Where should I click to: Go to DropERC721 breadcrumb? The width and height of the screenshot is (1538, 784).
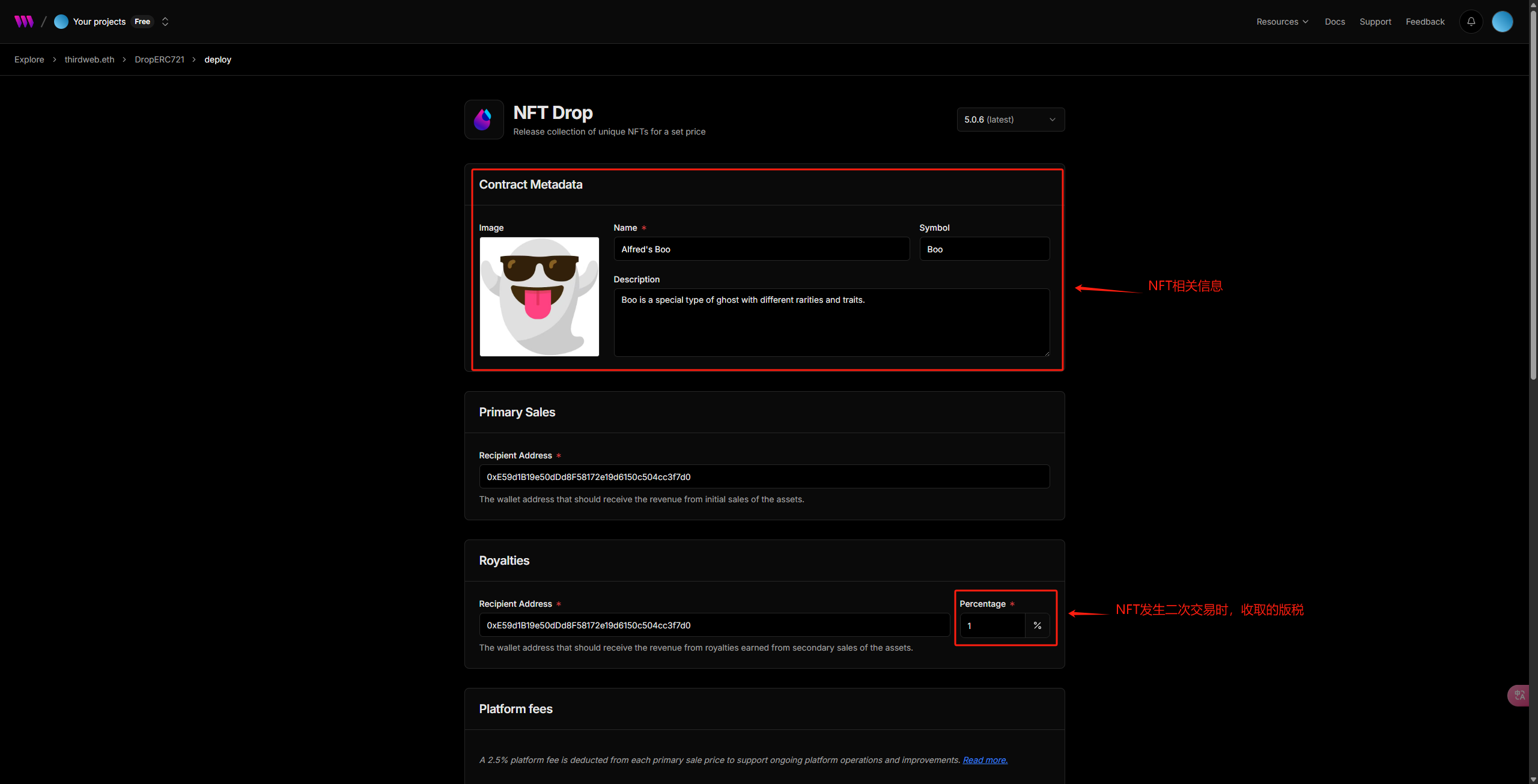tap(159, 59)
